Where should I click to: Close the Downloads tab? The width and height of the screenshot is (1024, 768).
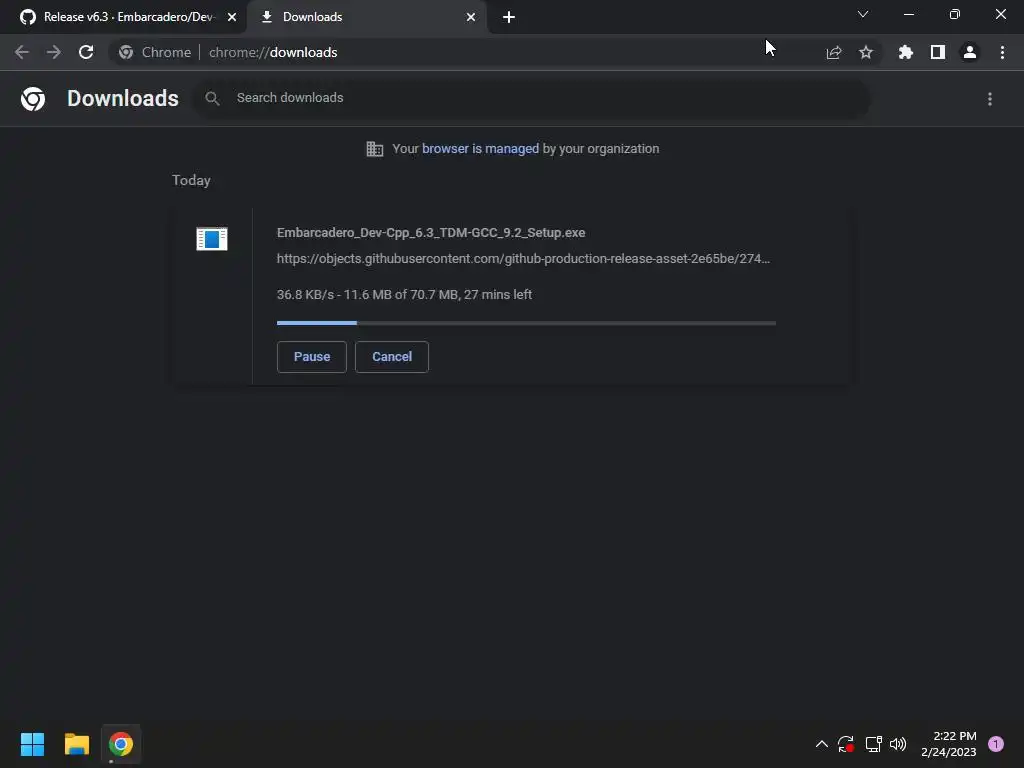(471, 17)
